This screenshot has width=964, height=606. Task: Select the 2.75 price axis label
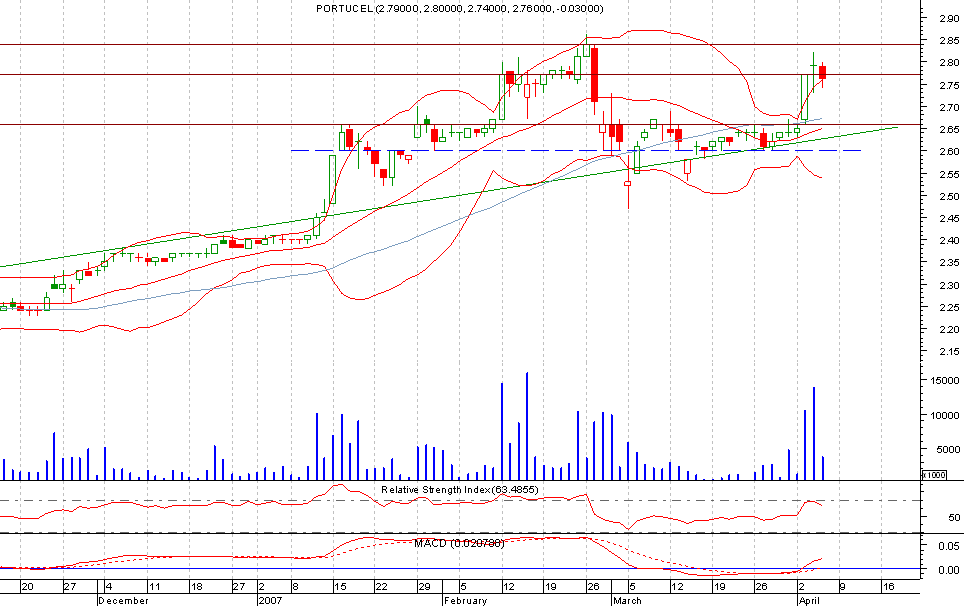click(949, 85)
